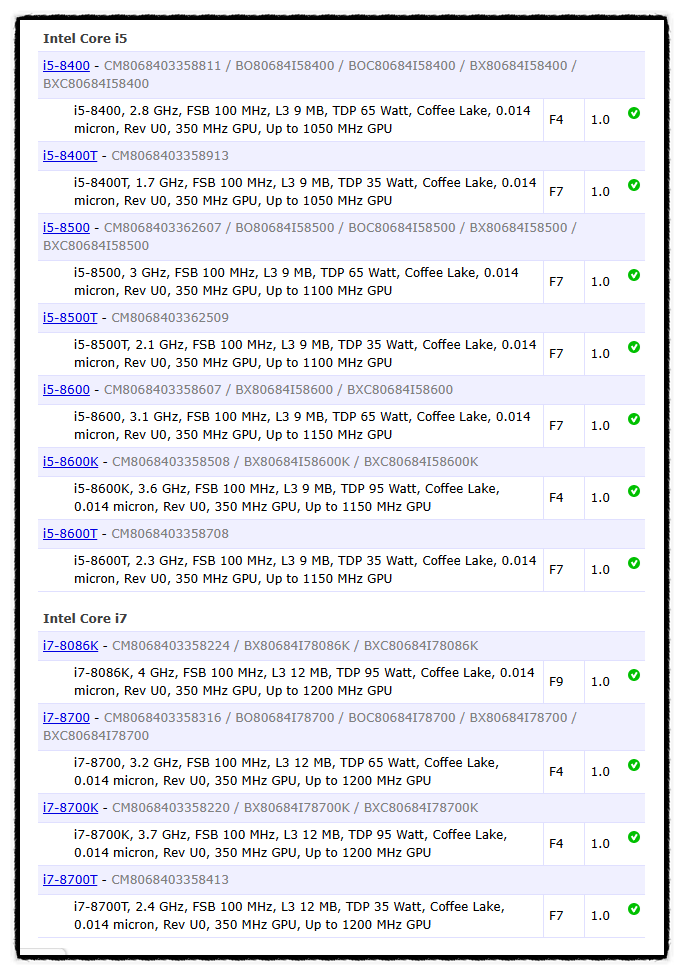Click the Intel Core i7 section heading

click(x=85, y=619)
